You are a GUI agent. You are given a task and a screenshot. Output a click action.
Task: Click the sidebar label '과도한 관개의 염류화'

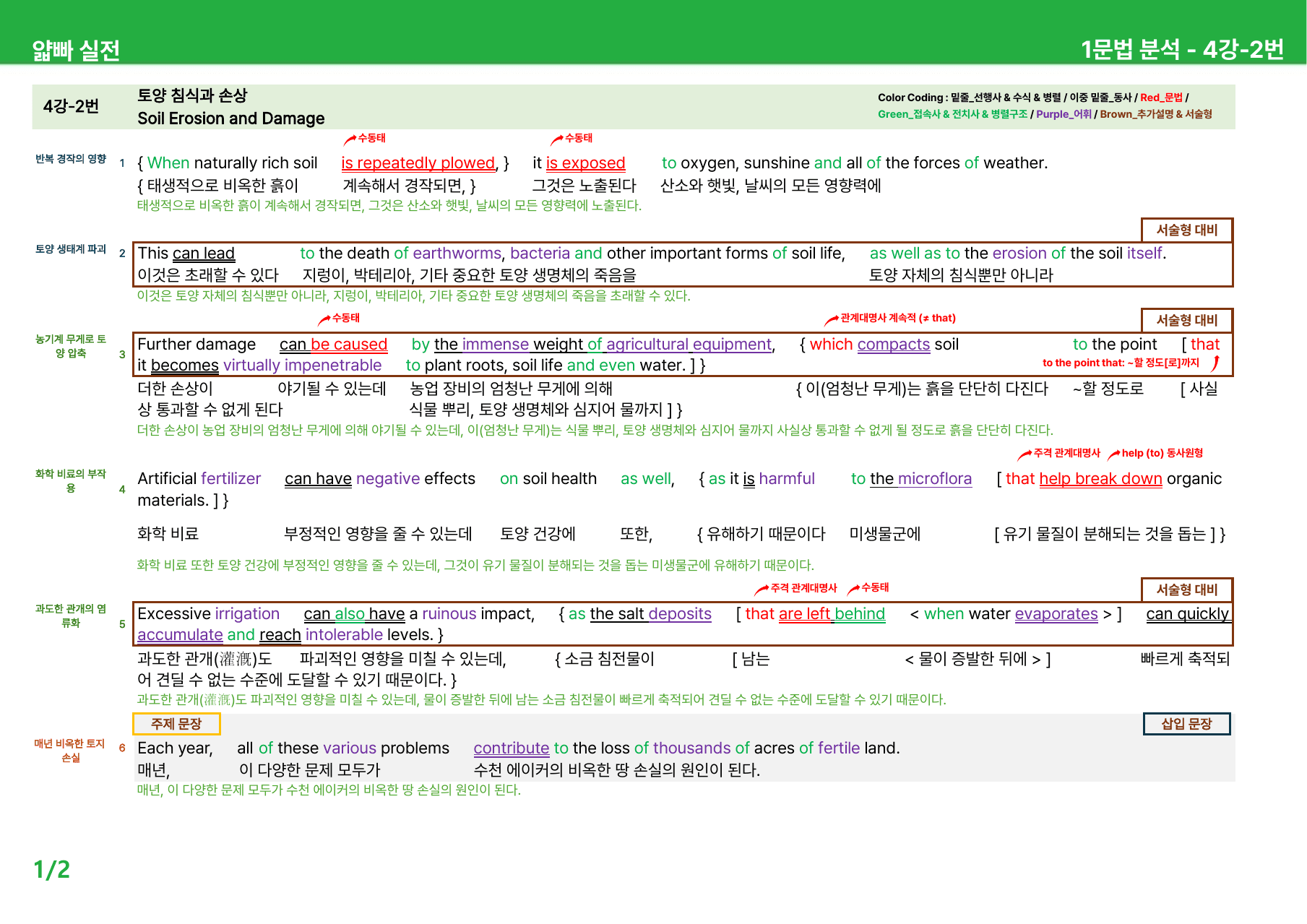[71, 616]
